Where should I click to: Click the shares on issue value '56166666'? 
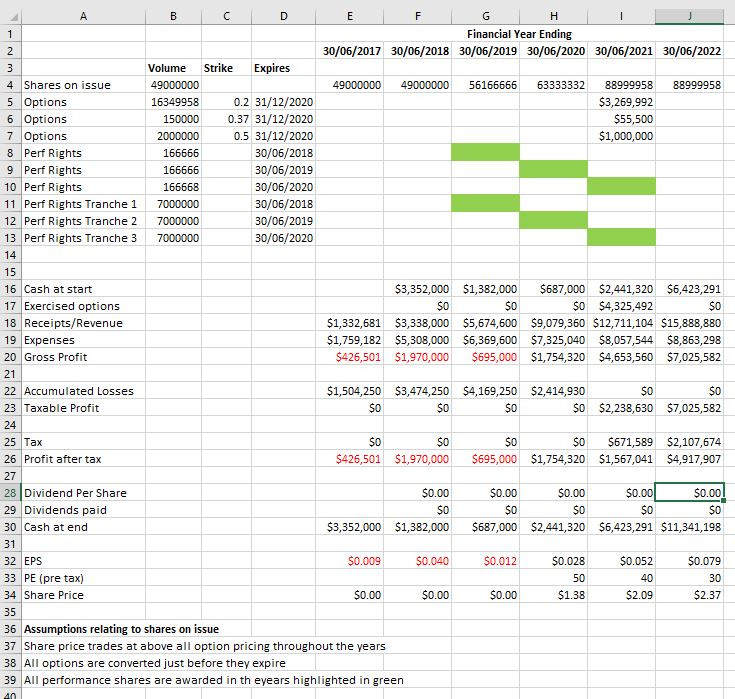486,85
